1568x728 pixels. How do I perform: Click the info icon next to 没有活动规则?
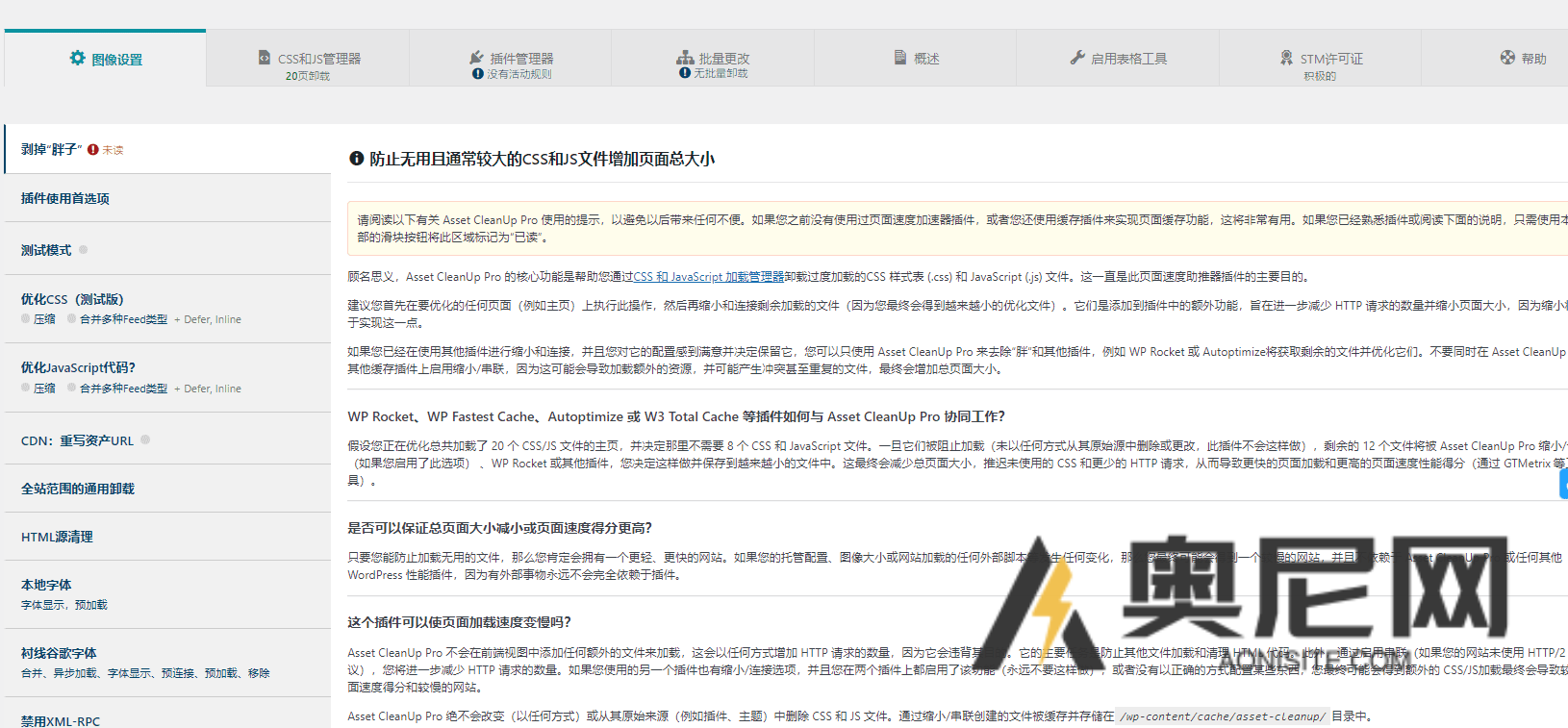(478, 74)
